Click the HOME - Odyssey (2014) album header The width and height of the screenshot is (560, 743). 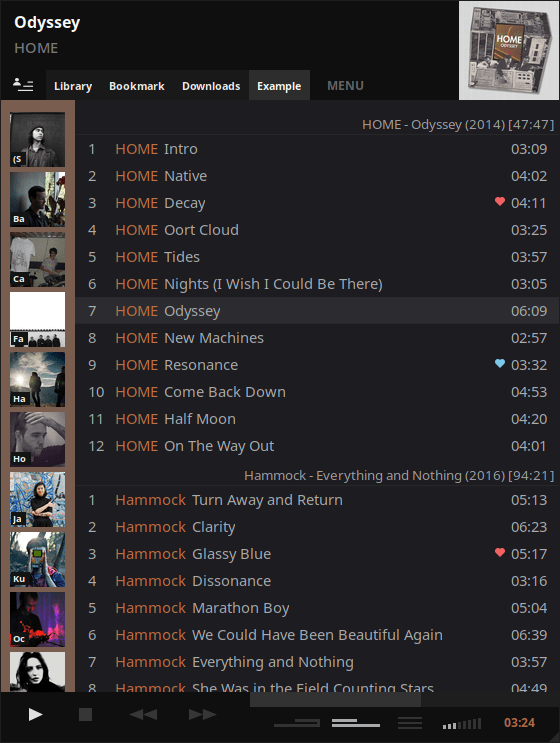click(x=458, y=125)
